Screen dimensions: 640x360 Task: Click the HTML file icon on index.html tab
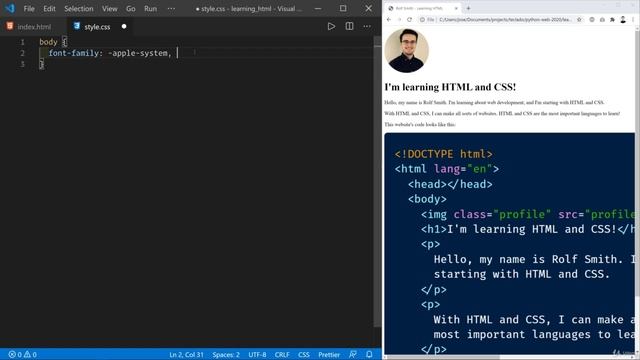click(x=10, y=26)
